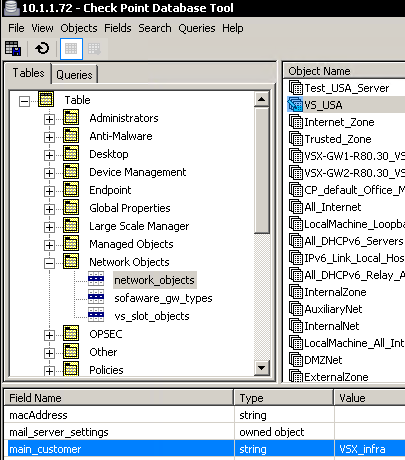Click the refresh arrow toolbar icon

(42, 49)
